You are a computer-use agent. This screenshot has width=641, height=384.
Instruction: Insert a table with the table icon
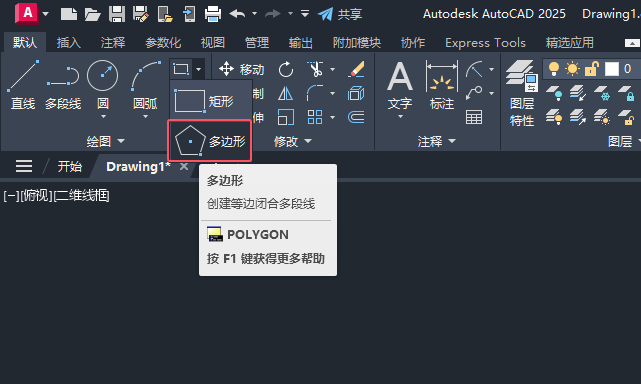[x=474, y=117]
